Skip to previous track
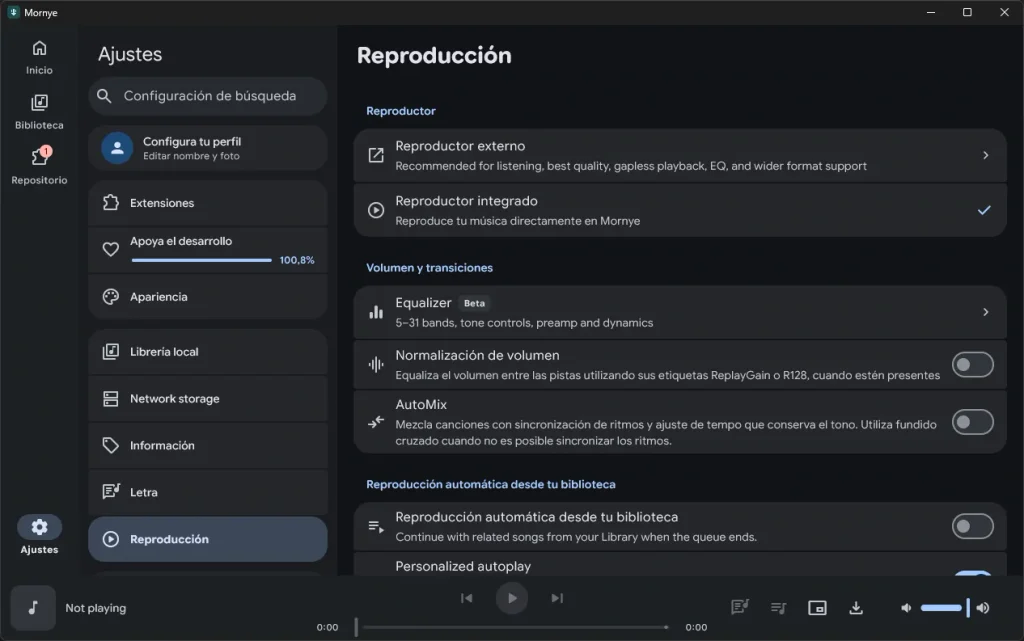Screen dimensions: 1024x641 466,598
